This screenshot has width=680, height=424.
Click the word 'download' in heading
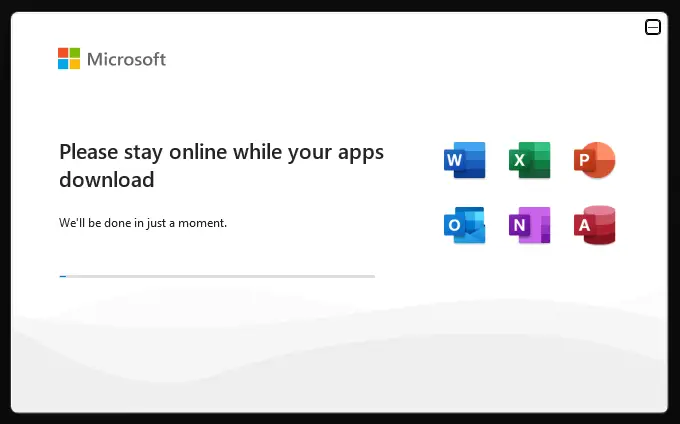[x=107, y=181]
